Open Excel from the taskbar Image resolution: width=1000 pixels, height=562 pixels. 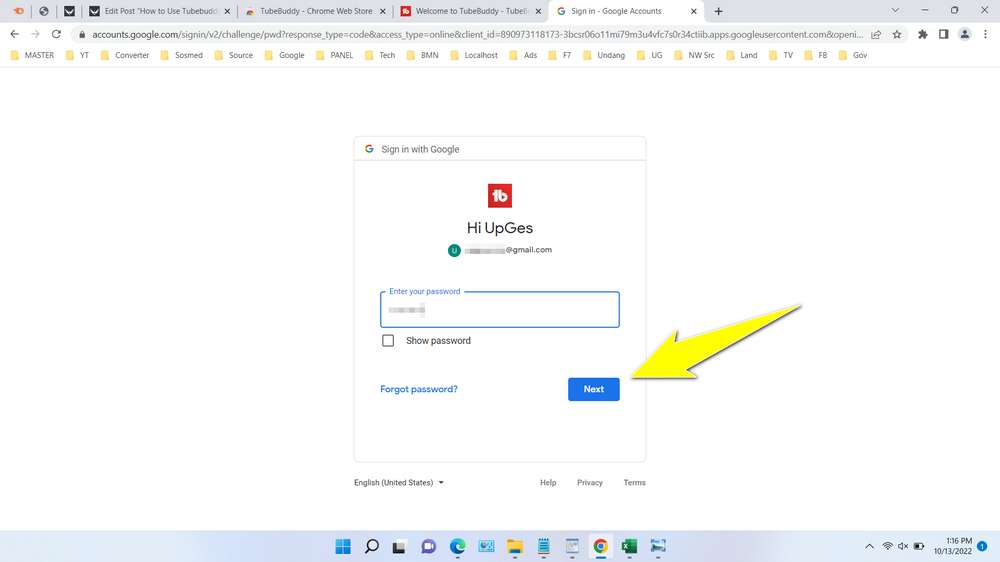pos(629,547)
